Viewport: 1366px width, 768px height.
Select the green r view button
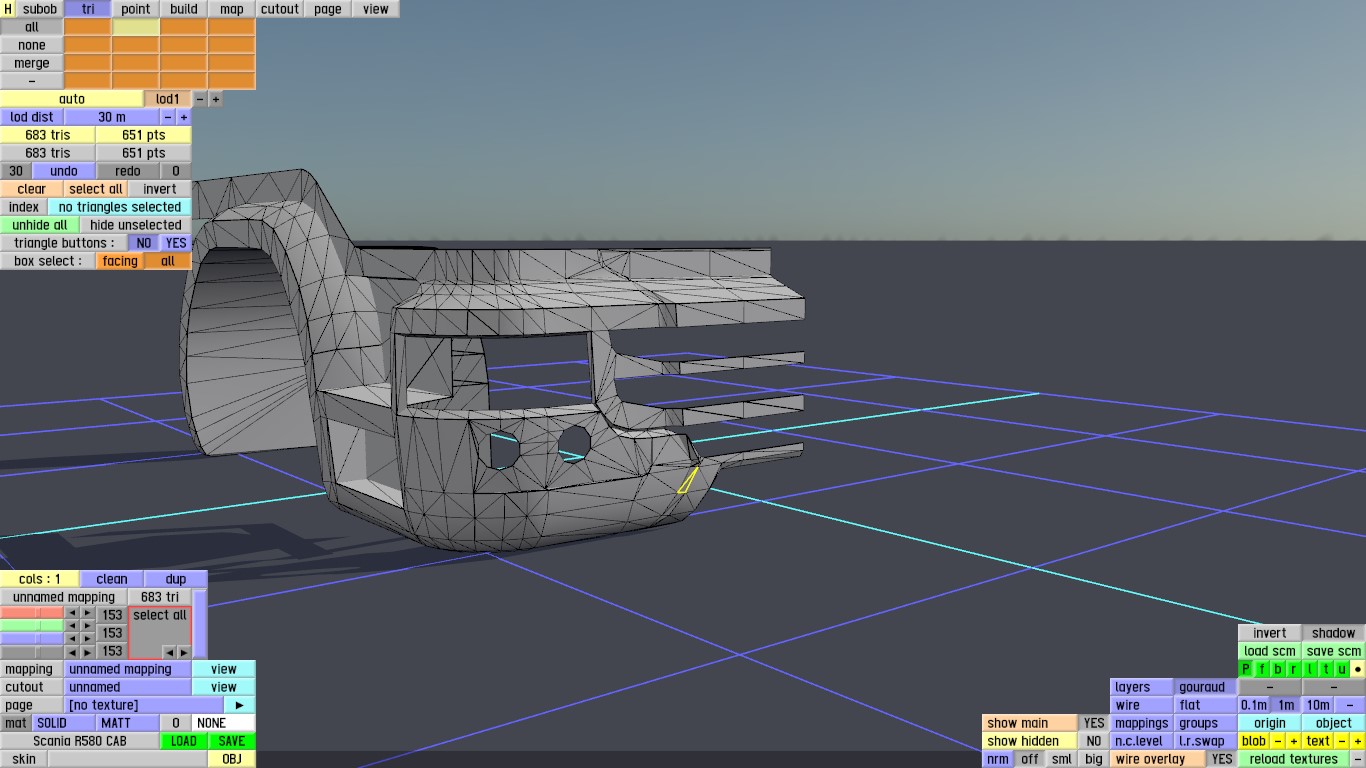click(x=1294, y=669)
